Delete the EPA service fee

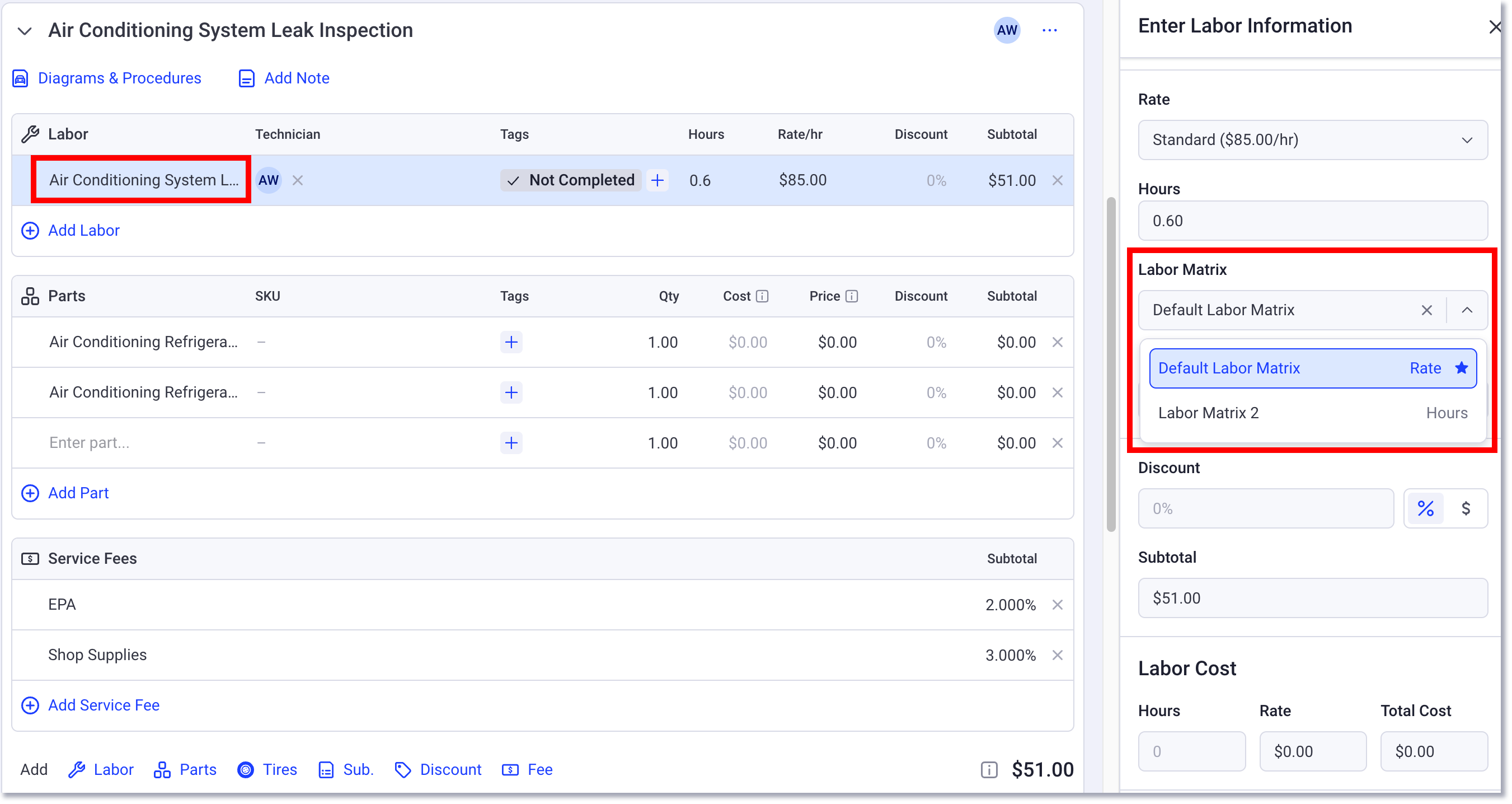click(1057, 604)
